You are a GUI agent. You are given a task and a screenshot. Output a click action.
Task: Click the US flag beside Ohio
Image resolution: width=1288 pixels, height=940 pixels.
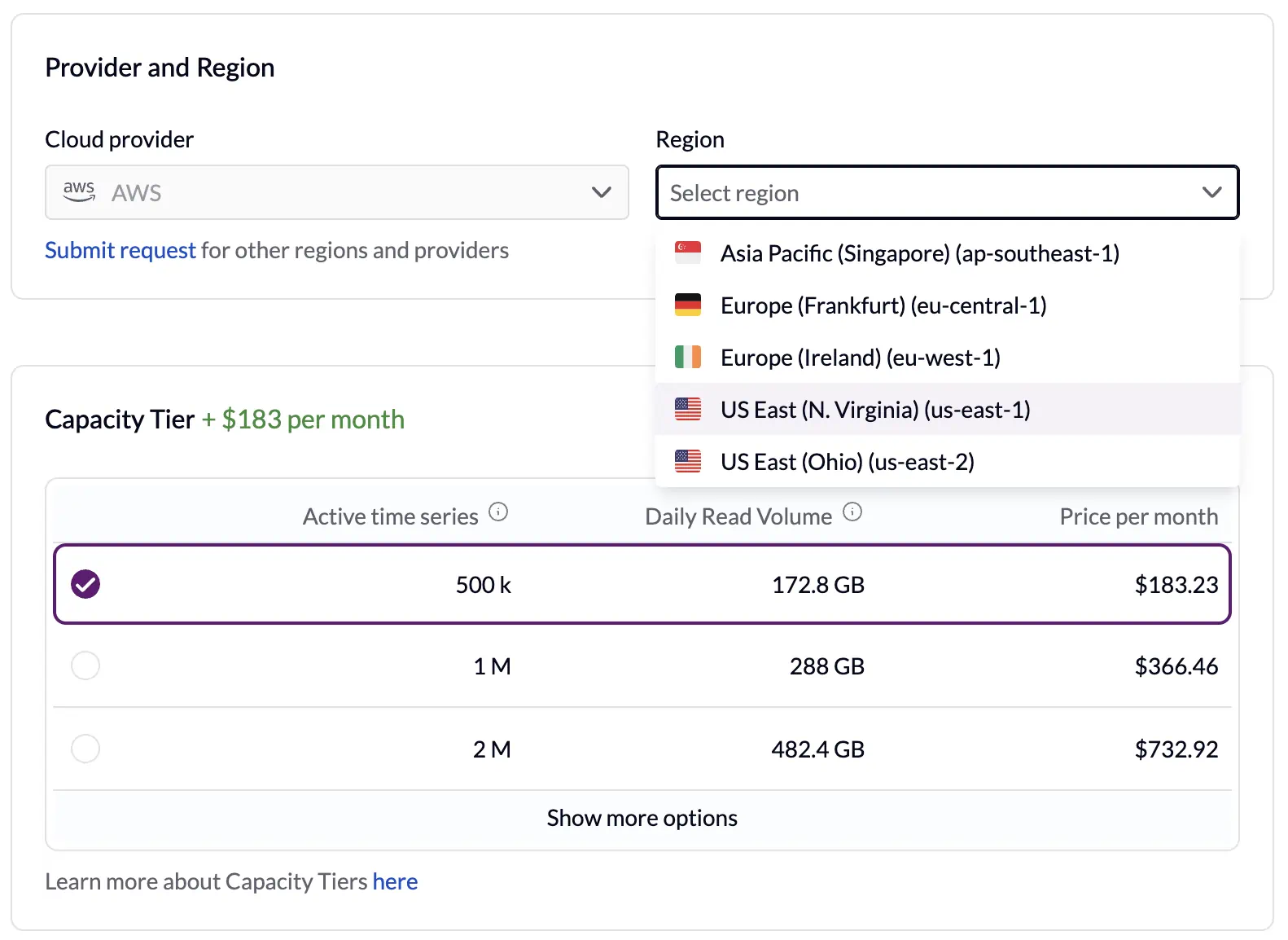pos(688,462)
